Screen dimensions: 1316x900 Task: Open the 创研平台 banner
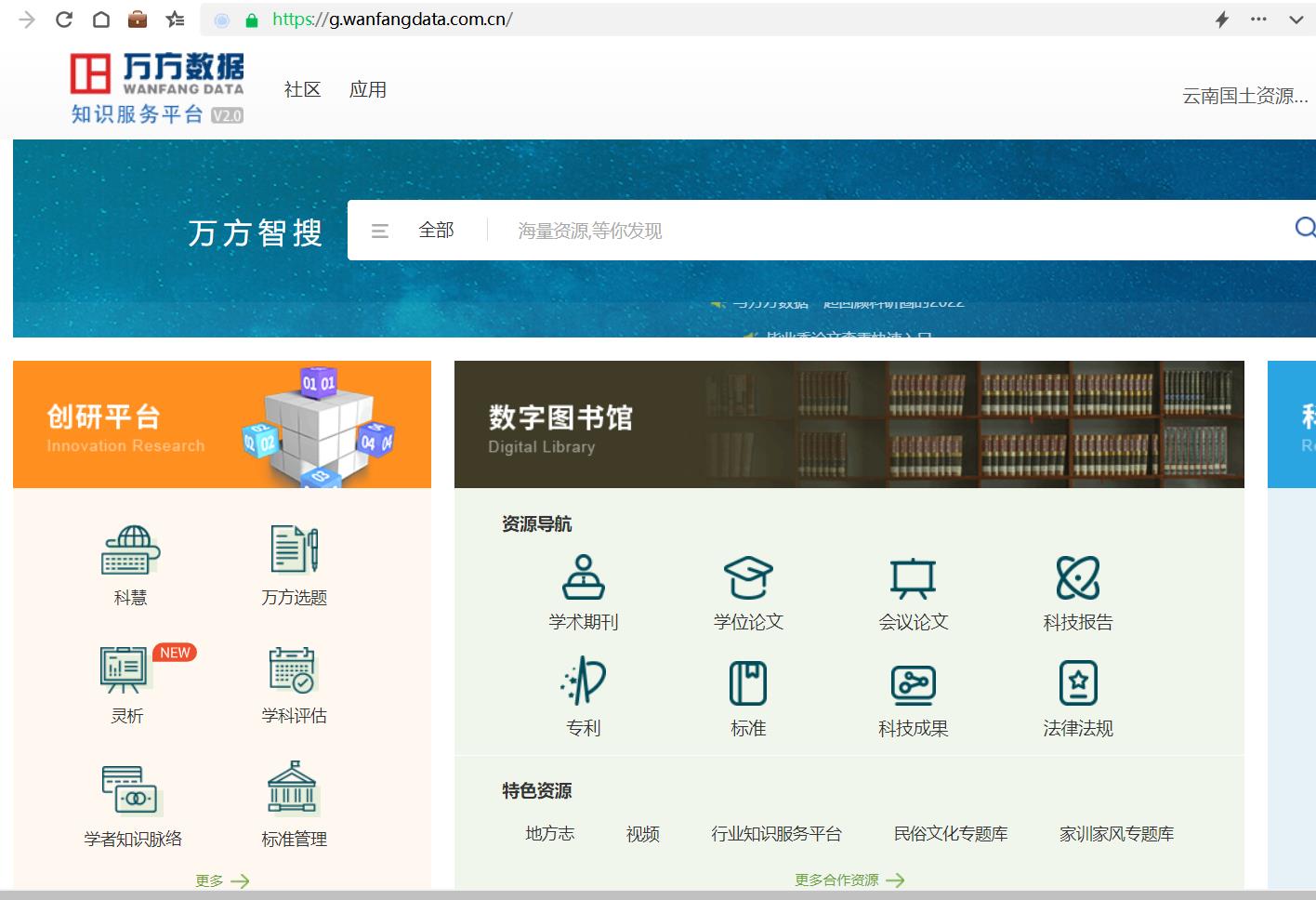coord(222,424)
